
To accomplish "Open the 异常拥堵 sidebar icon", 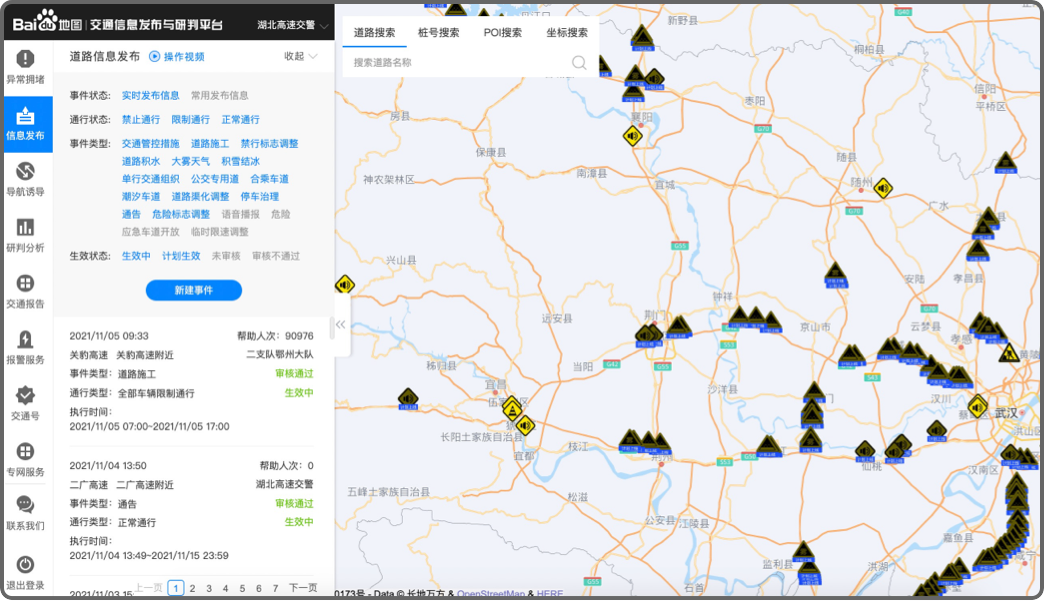I will click(25, 59).
